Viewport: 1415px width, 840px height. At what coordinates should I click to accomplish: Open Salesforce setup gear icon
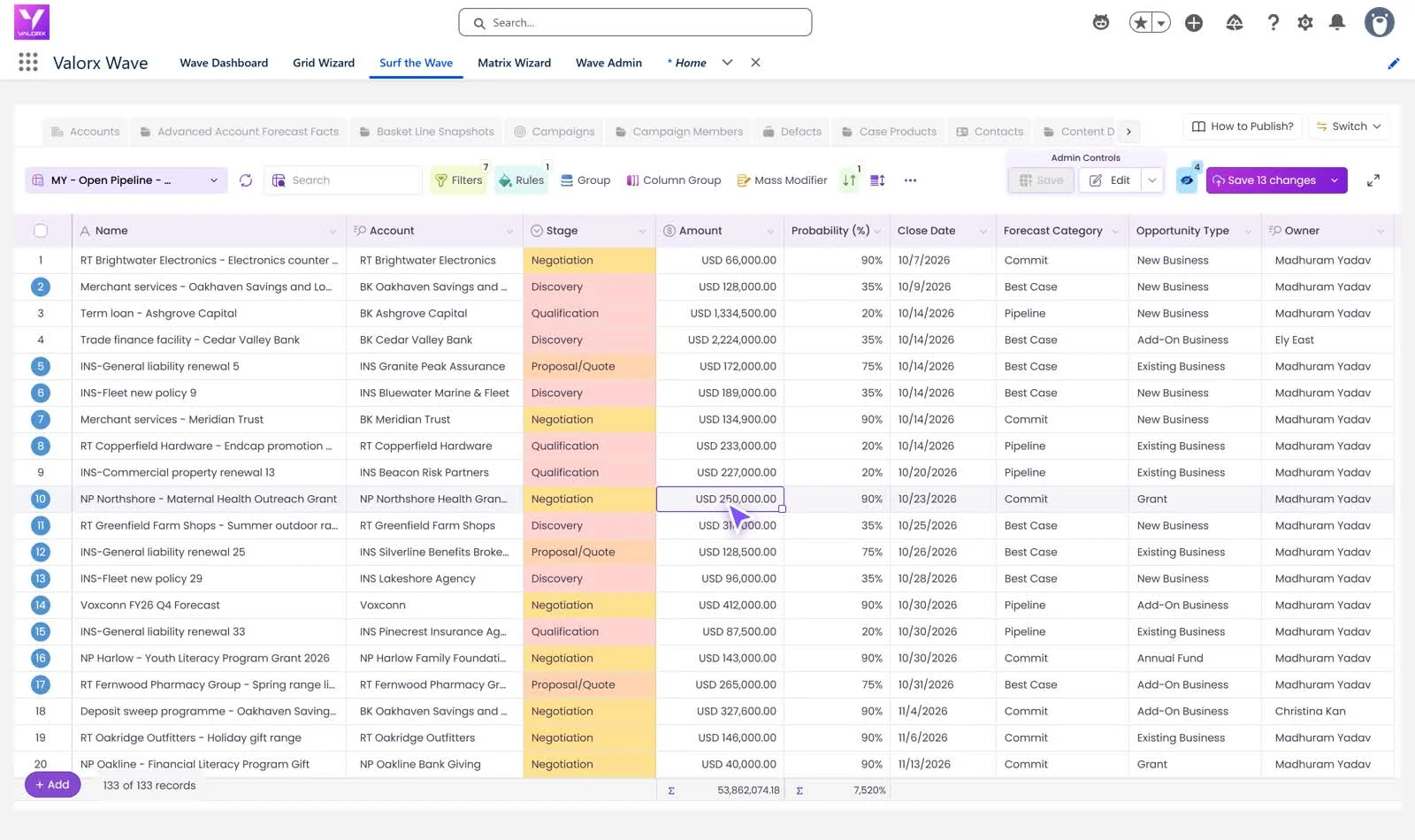1305,23
